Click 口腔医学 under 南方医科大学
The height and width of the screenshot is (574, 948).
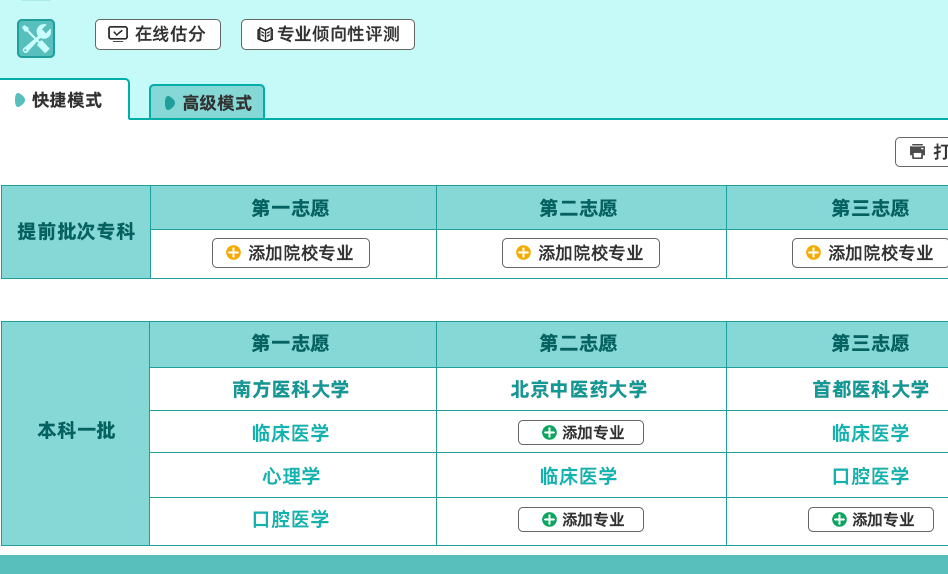click(x=291, y=520)
